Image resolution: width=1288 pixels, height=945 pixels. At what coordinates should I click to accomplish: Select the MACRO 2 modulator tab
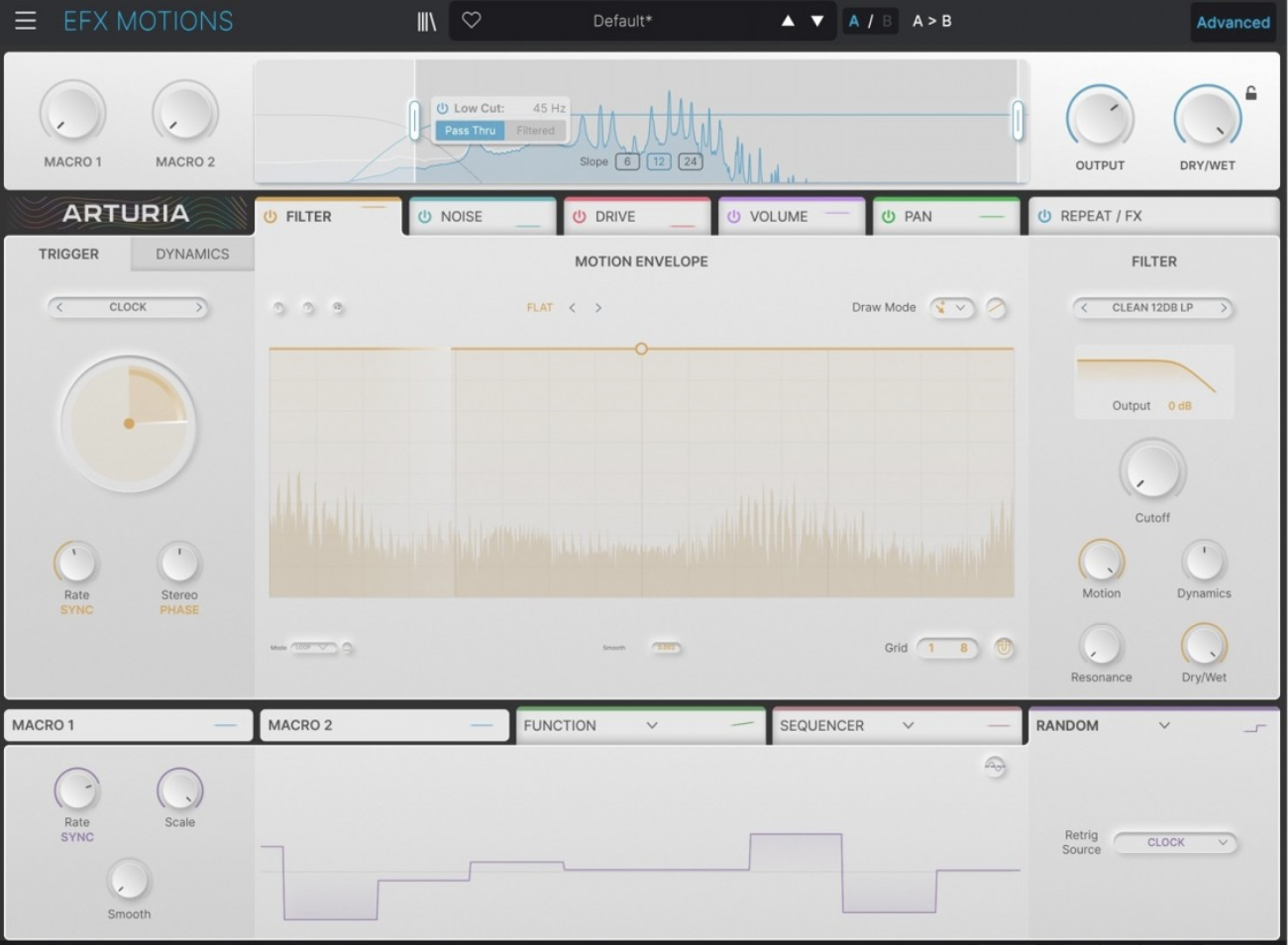pyautogui.click(x=382, y=725)
